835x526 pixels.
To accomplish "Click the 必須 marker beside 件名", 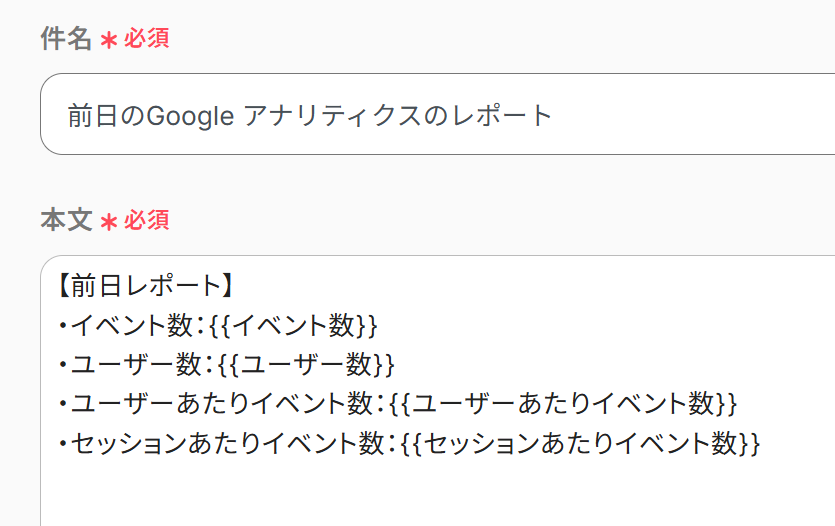I will pos(146,39).
